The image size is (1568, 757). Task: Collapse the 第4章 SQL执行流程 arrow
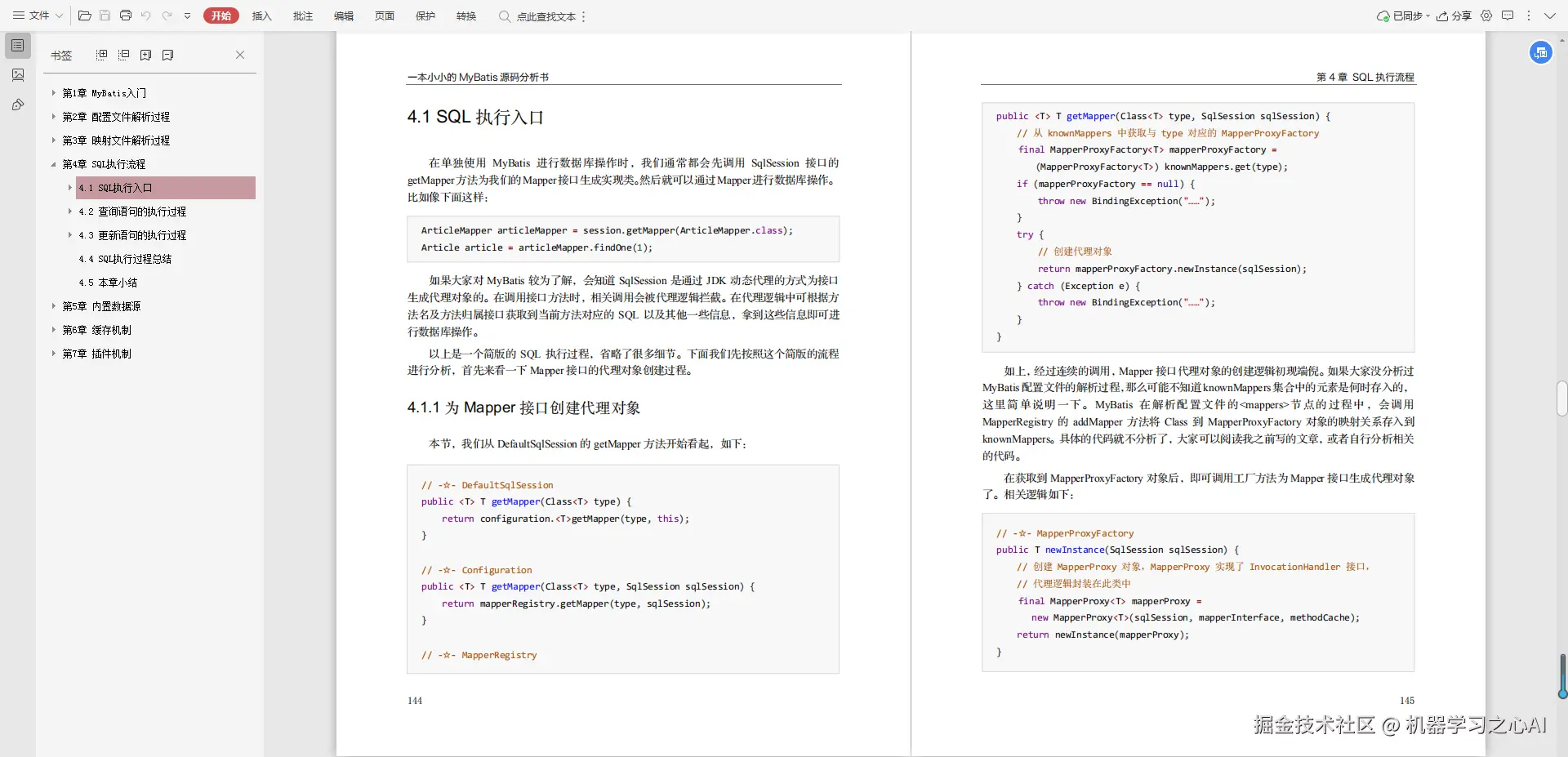[x=54, y=164]
